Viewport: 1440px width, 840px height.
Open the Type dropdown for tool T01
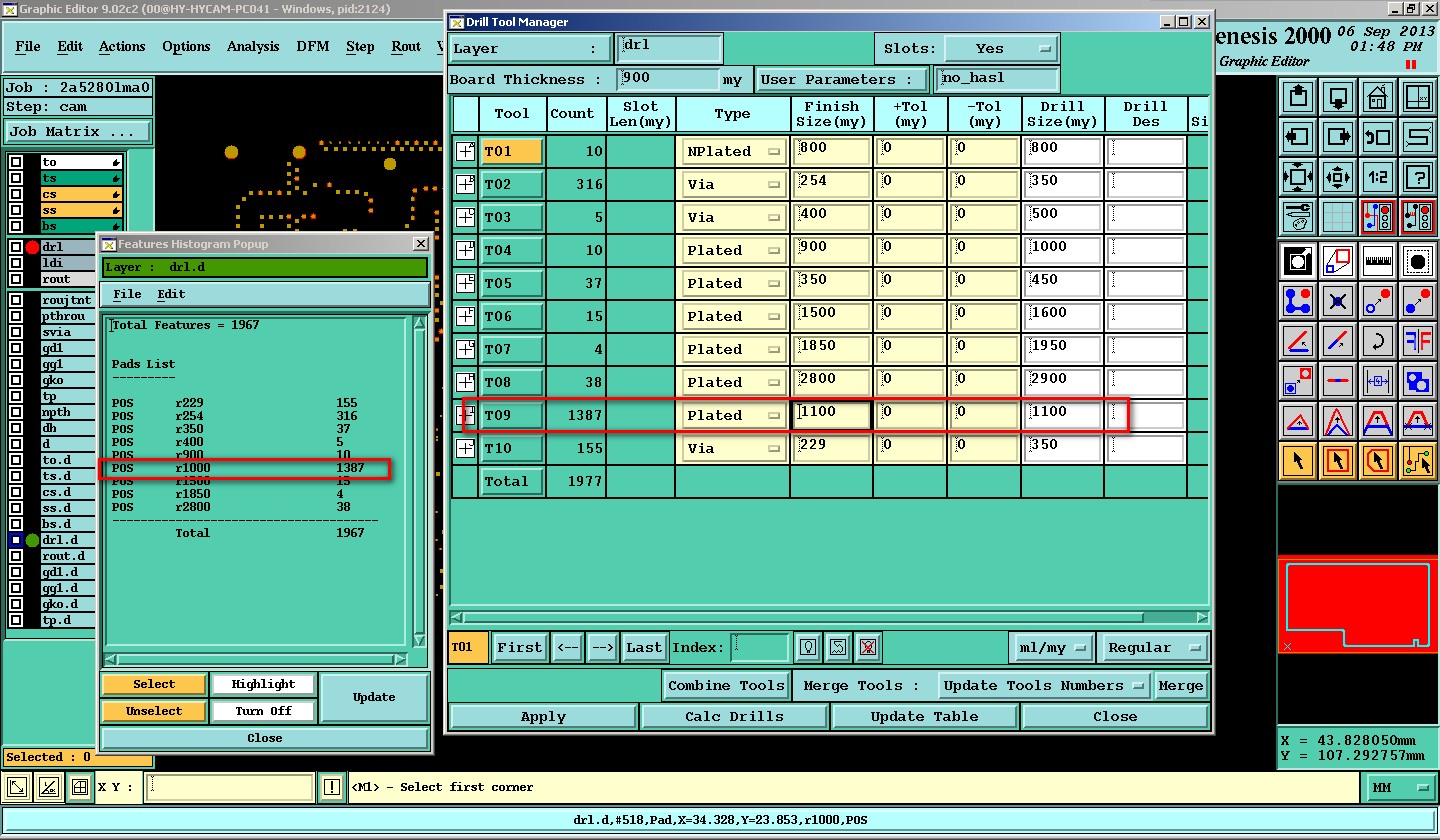click(732, 152)
